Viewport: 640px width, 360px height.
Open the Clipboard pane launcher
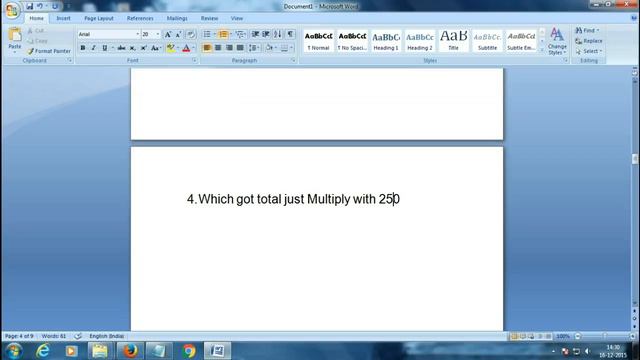coord(70,60)
